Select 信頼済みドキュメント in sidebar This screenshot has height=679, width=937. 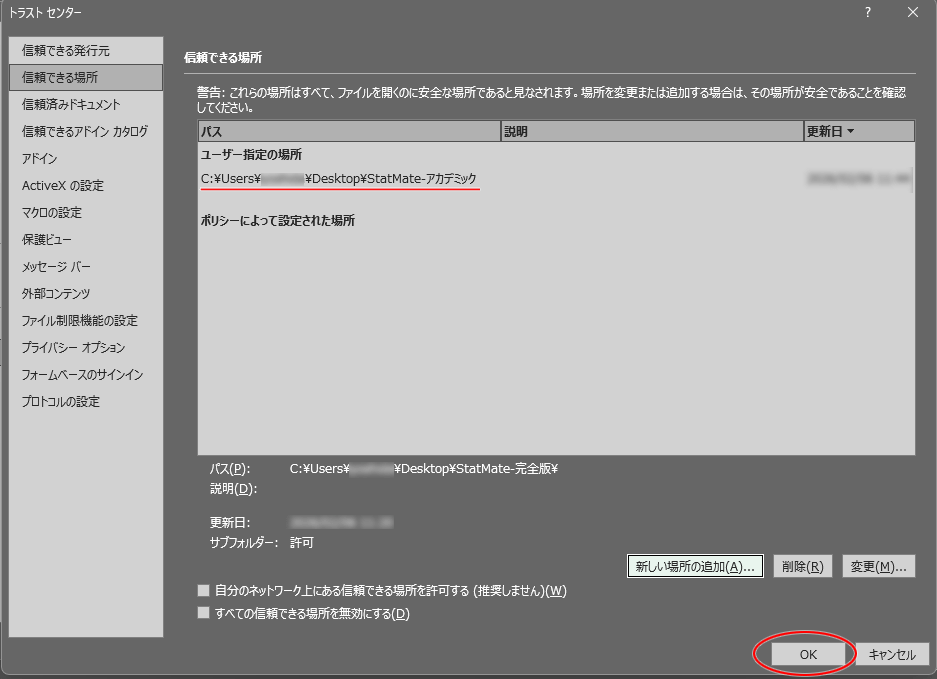[71, 104]
